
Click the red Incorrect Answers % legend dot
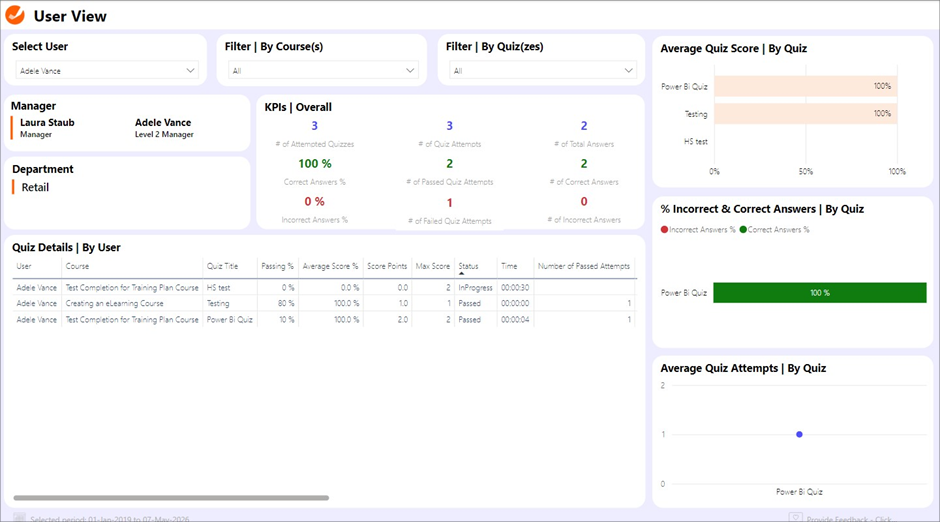click(x=665, y=230)
